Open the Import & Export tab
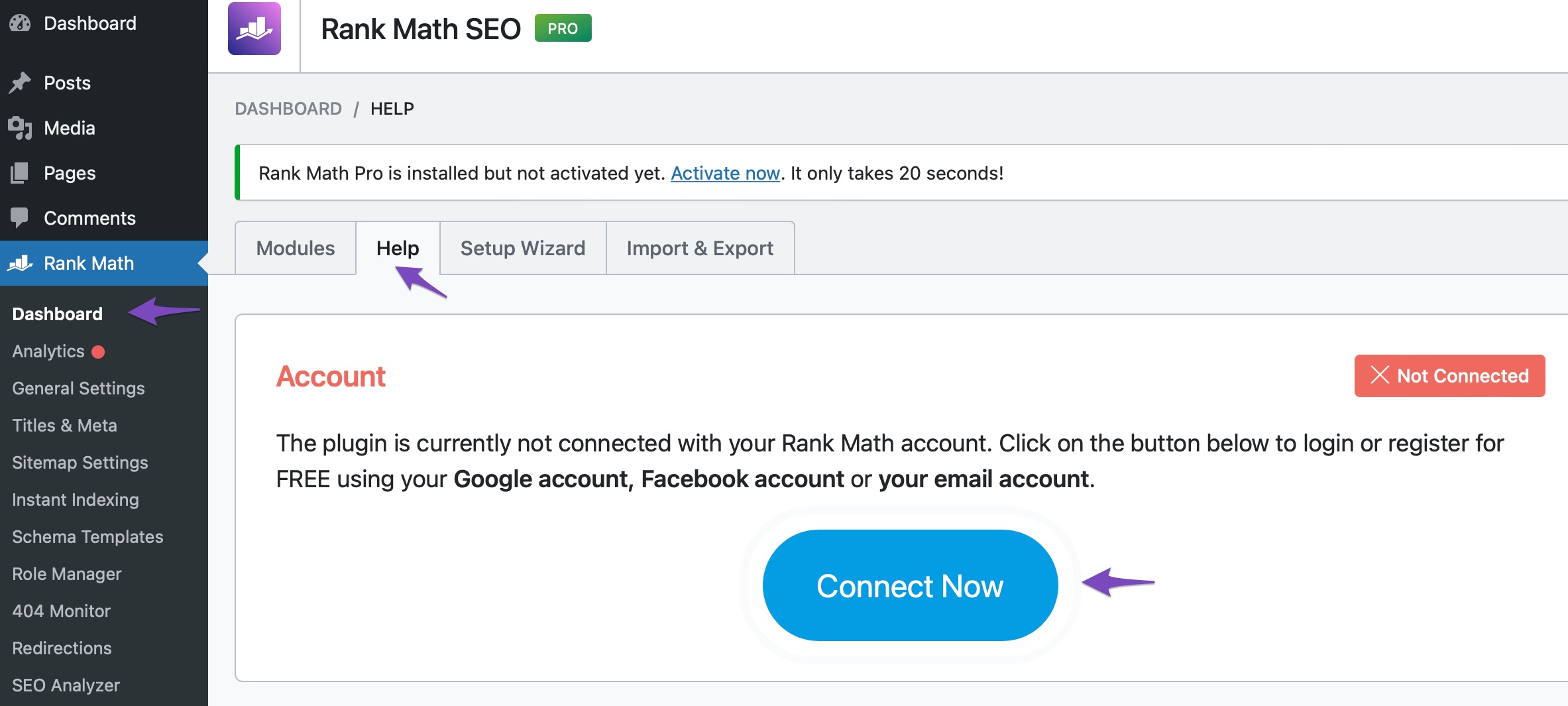The height and width of the screenshot is (706, 1568). (700, 248)
